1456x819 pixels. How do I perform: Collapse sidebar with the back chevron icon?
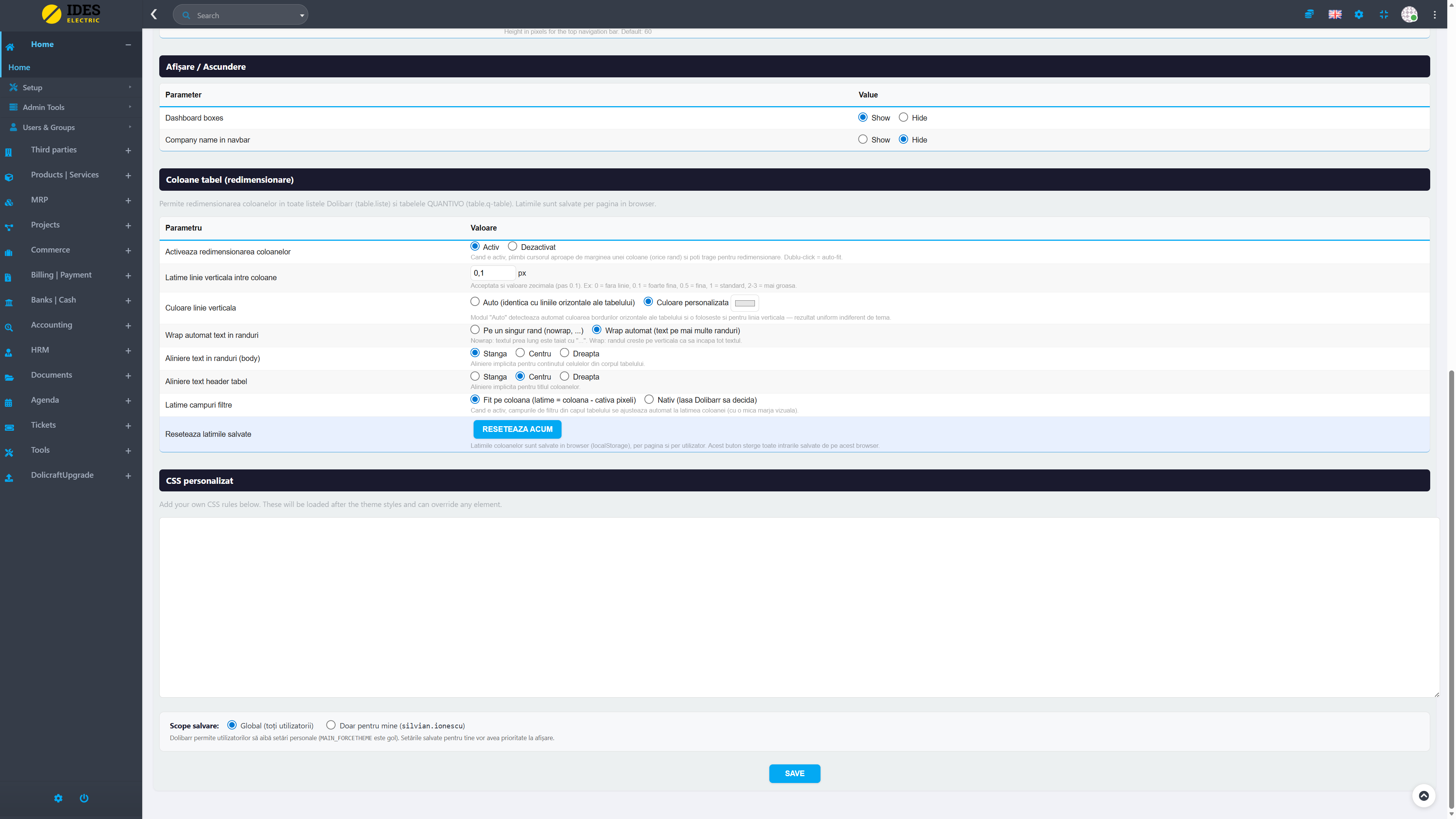coord(154,15)
